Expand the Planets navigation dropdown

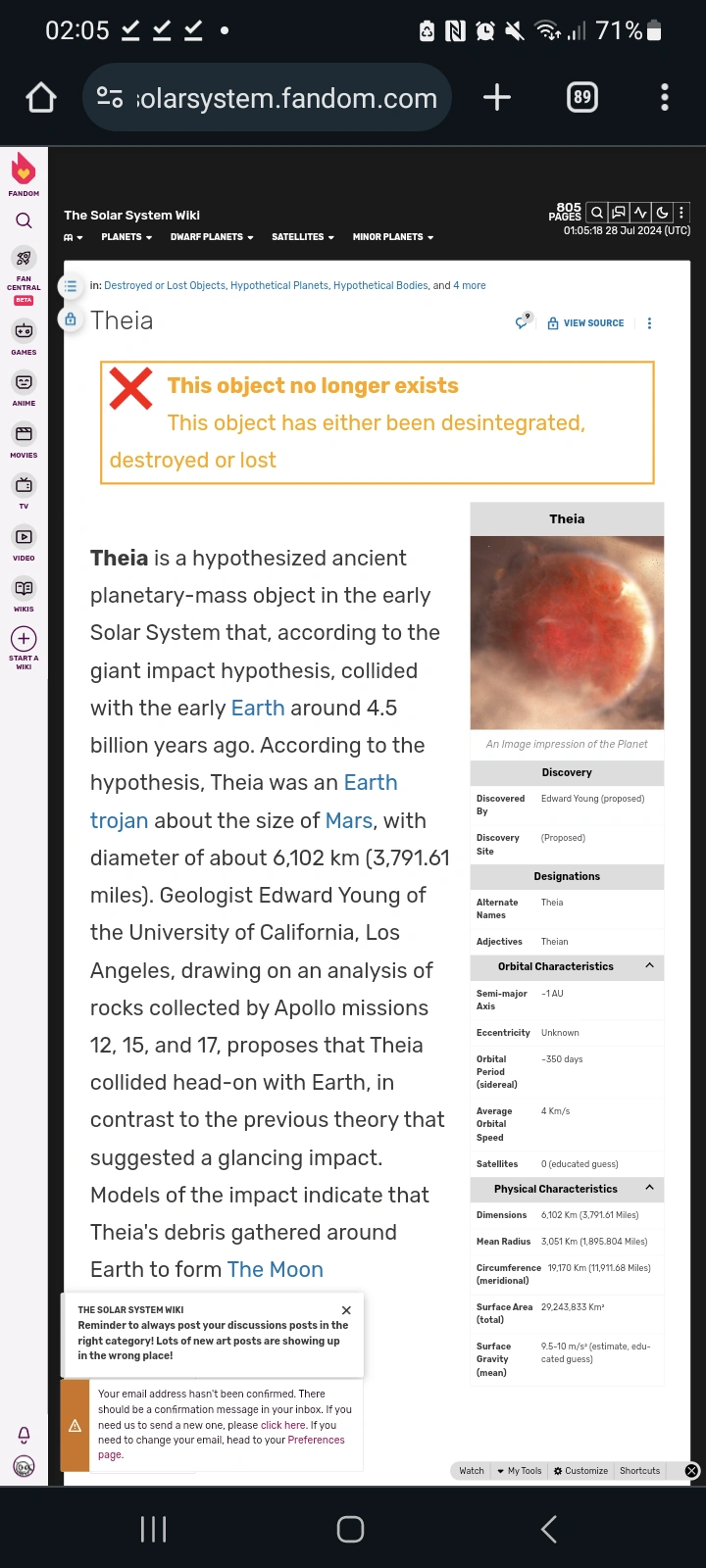coord(126,237)
